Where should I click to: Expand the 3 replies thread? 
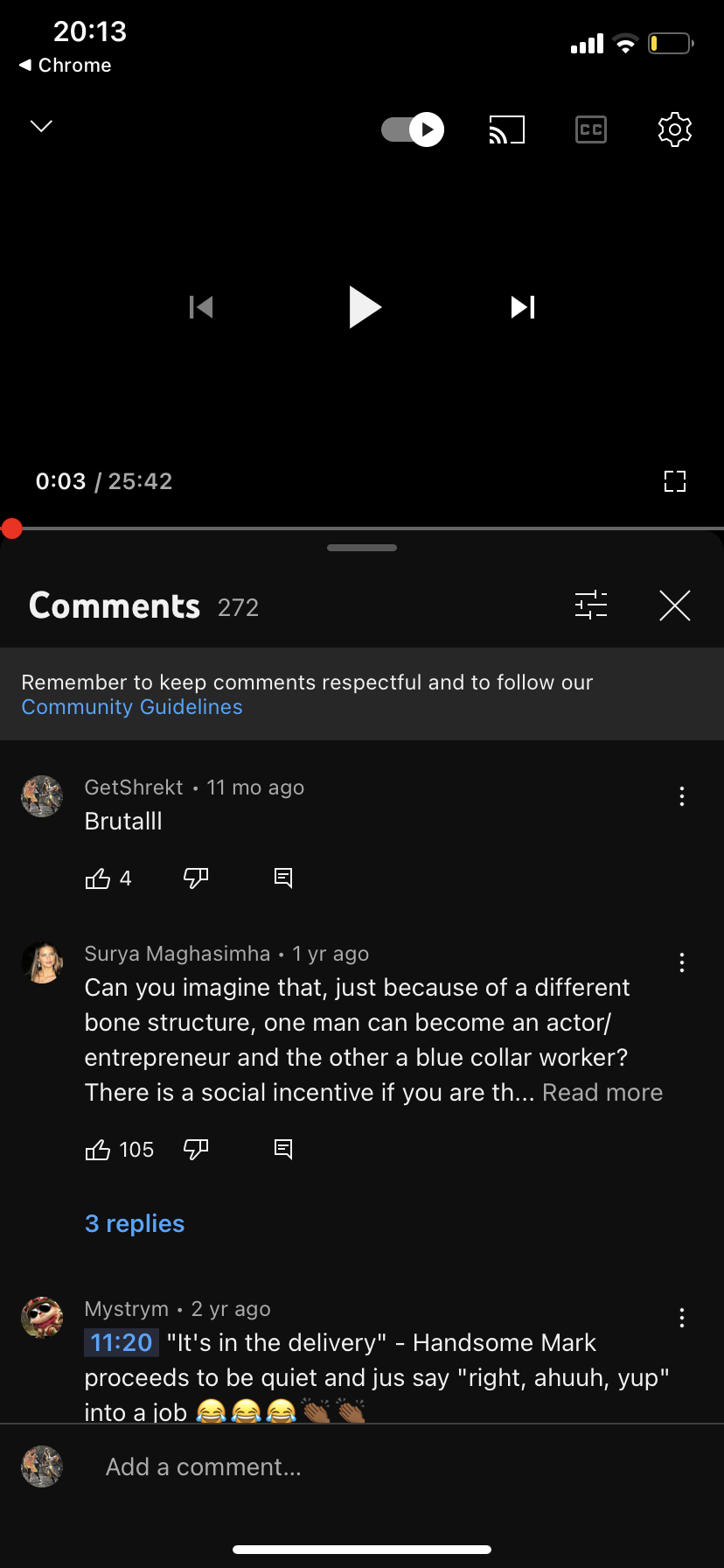click(x=135, y=1223)
